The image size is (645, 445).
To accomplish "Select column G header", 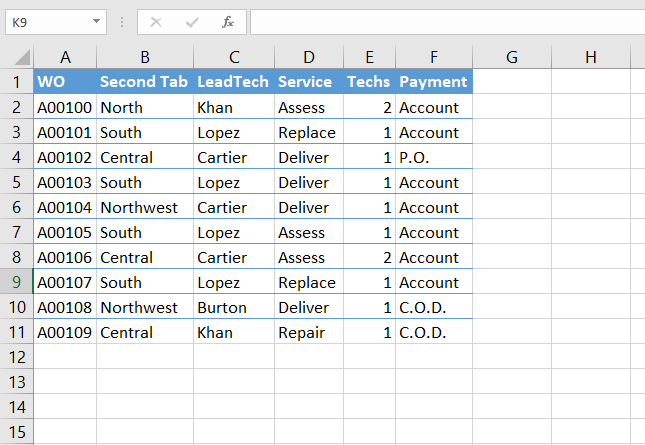I will pos(512,57).
